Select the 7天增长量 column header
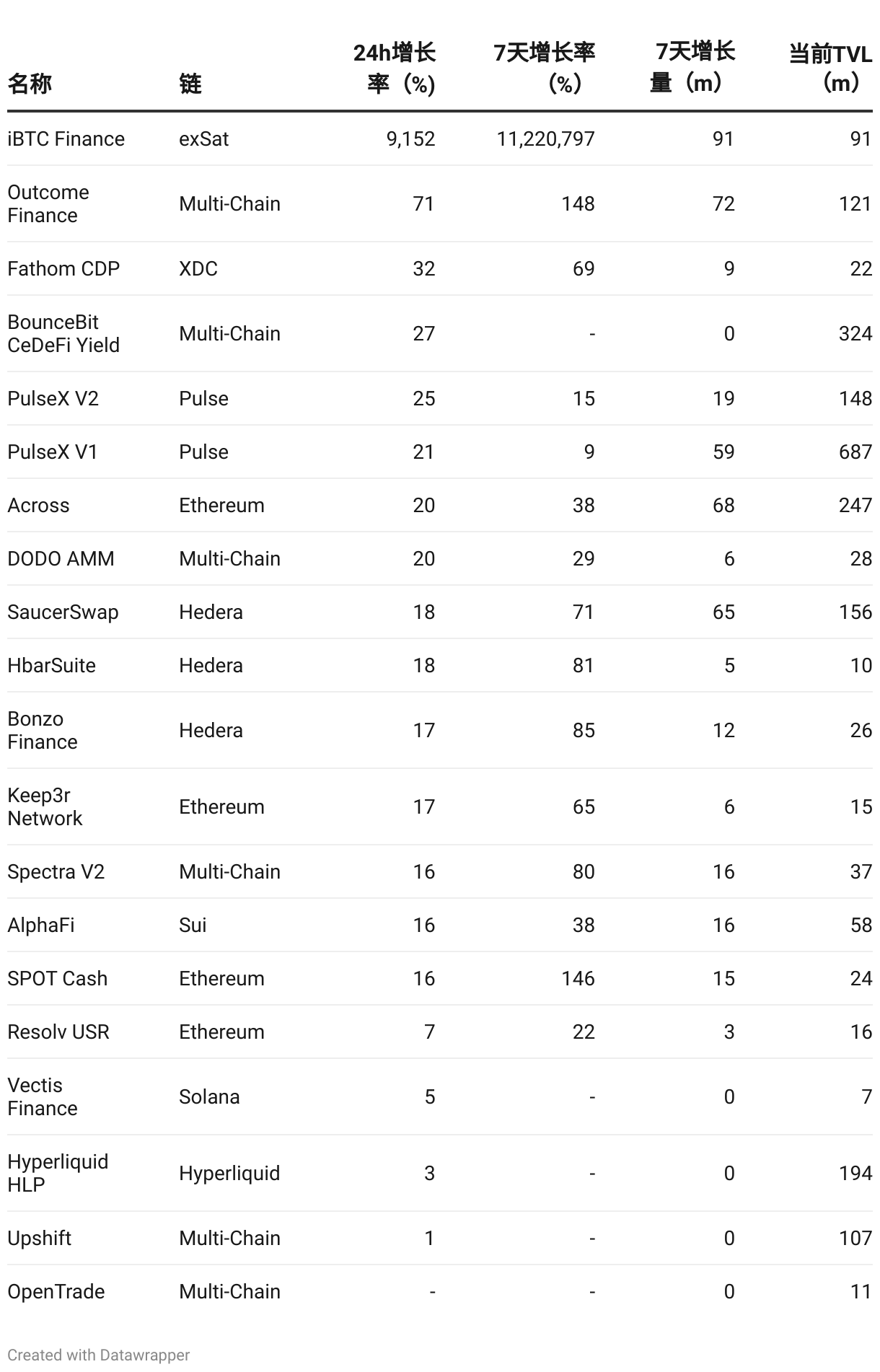This screenshot has width=880, height=1372. pos(692,68)
